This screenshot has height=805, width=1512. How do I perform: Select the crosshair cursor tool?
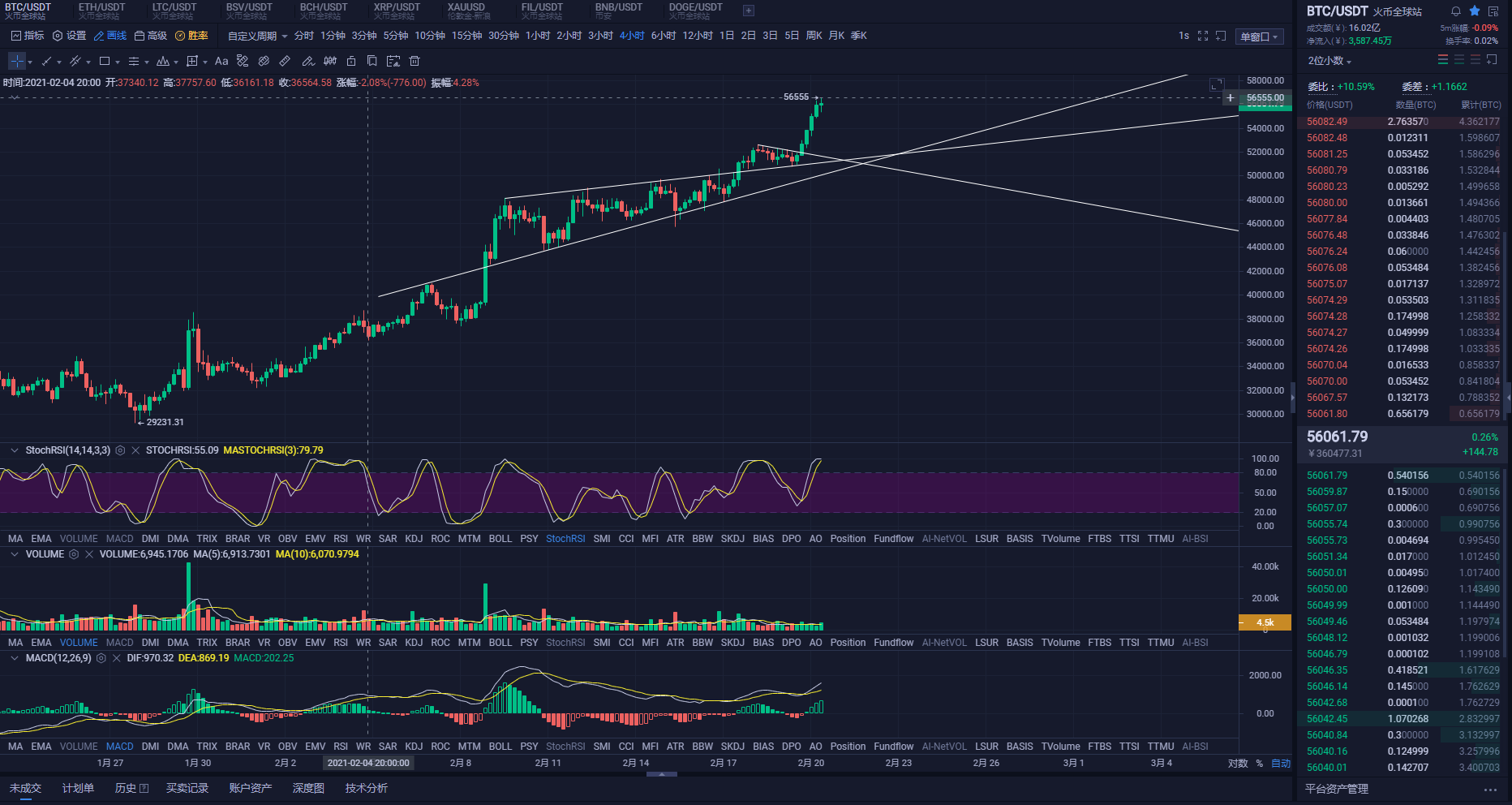[17, 61]
